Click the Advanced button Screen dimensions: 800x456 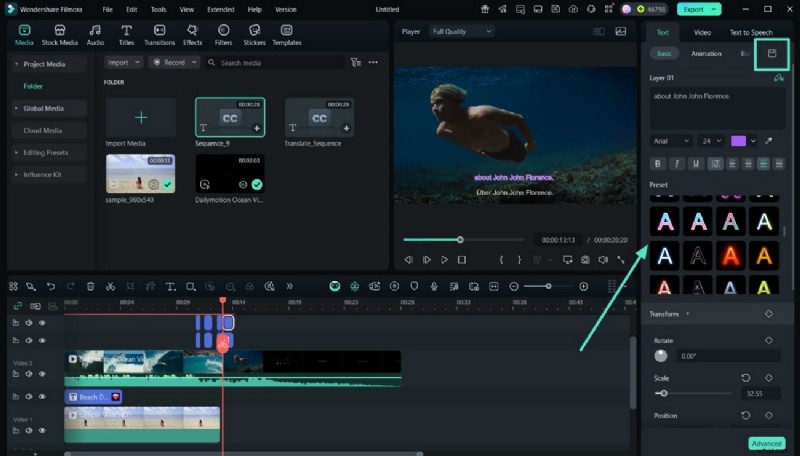coord(765,443)
